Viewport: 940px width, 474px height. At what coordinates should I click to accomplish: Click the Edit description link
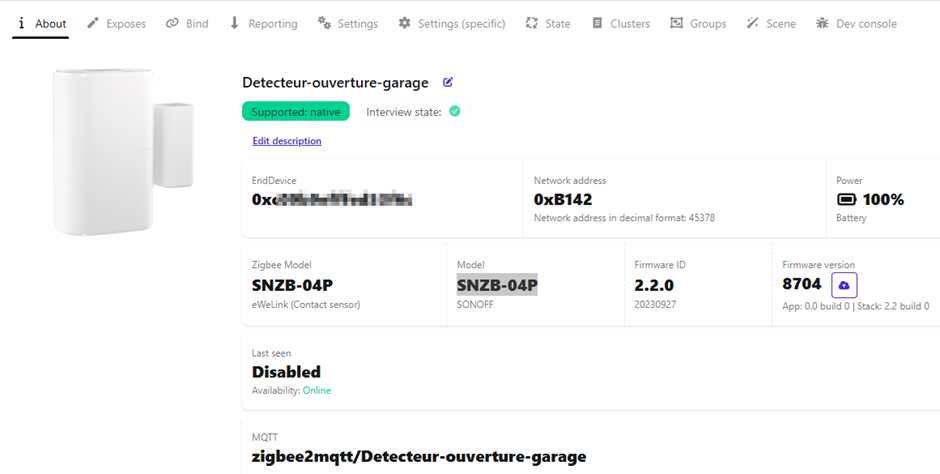click(x=287, y=141)
